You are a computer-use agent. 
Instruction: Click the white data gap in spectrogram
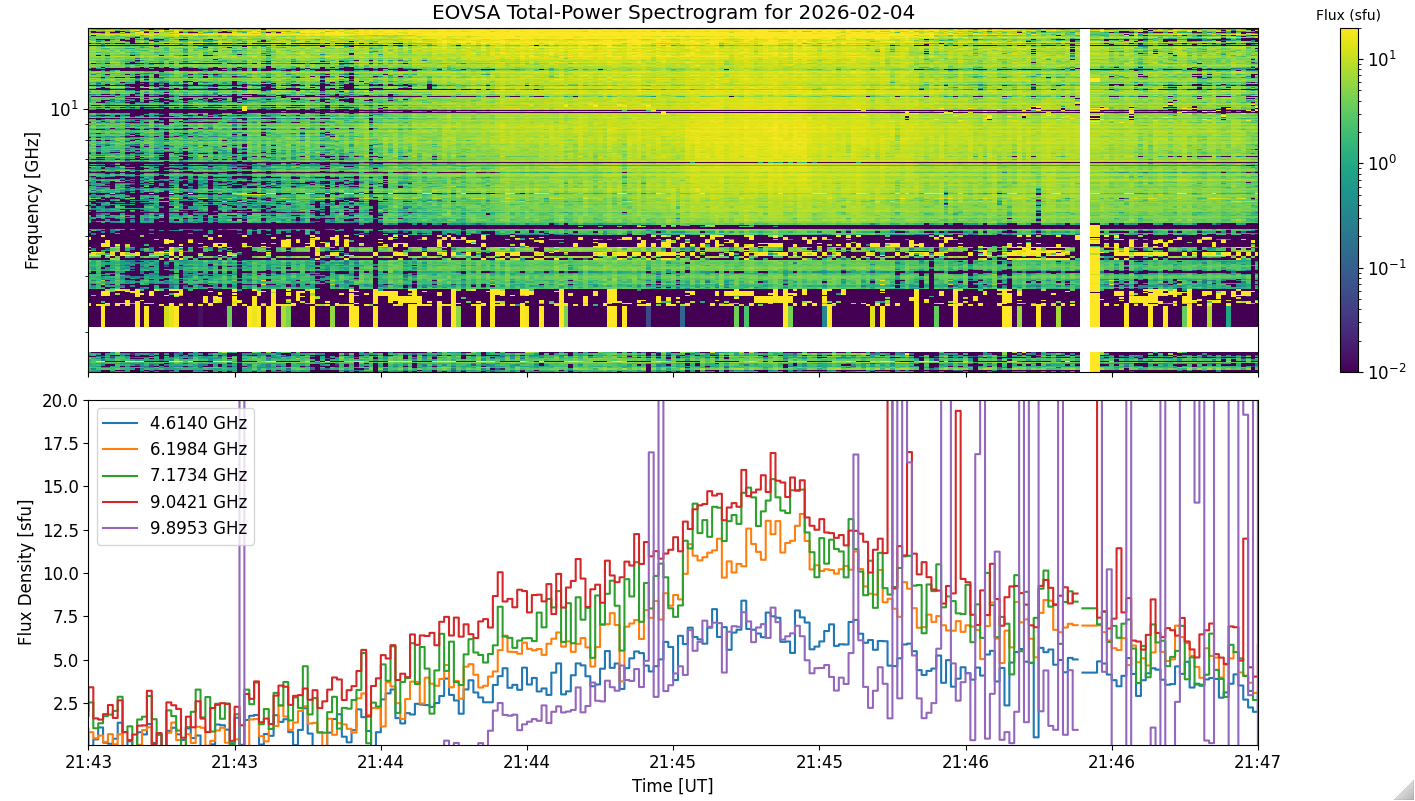1084,200
